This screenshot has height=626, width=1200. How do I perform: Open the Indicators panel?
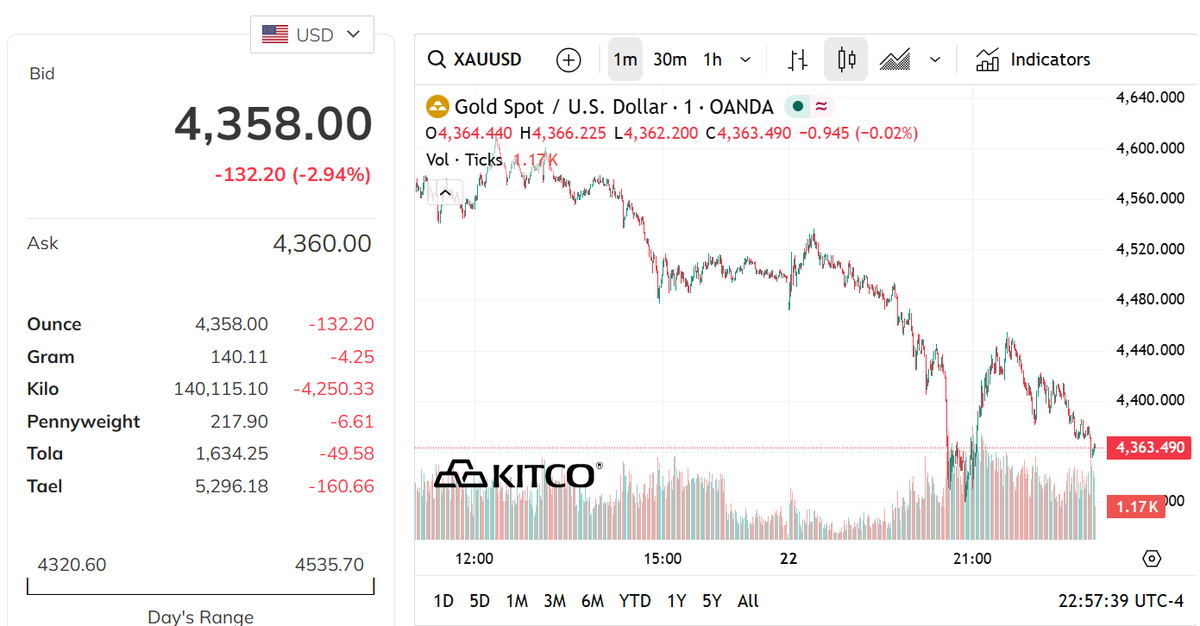pos(1032,60)
